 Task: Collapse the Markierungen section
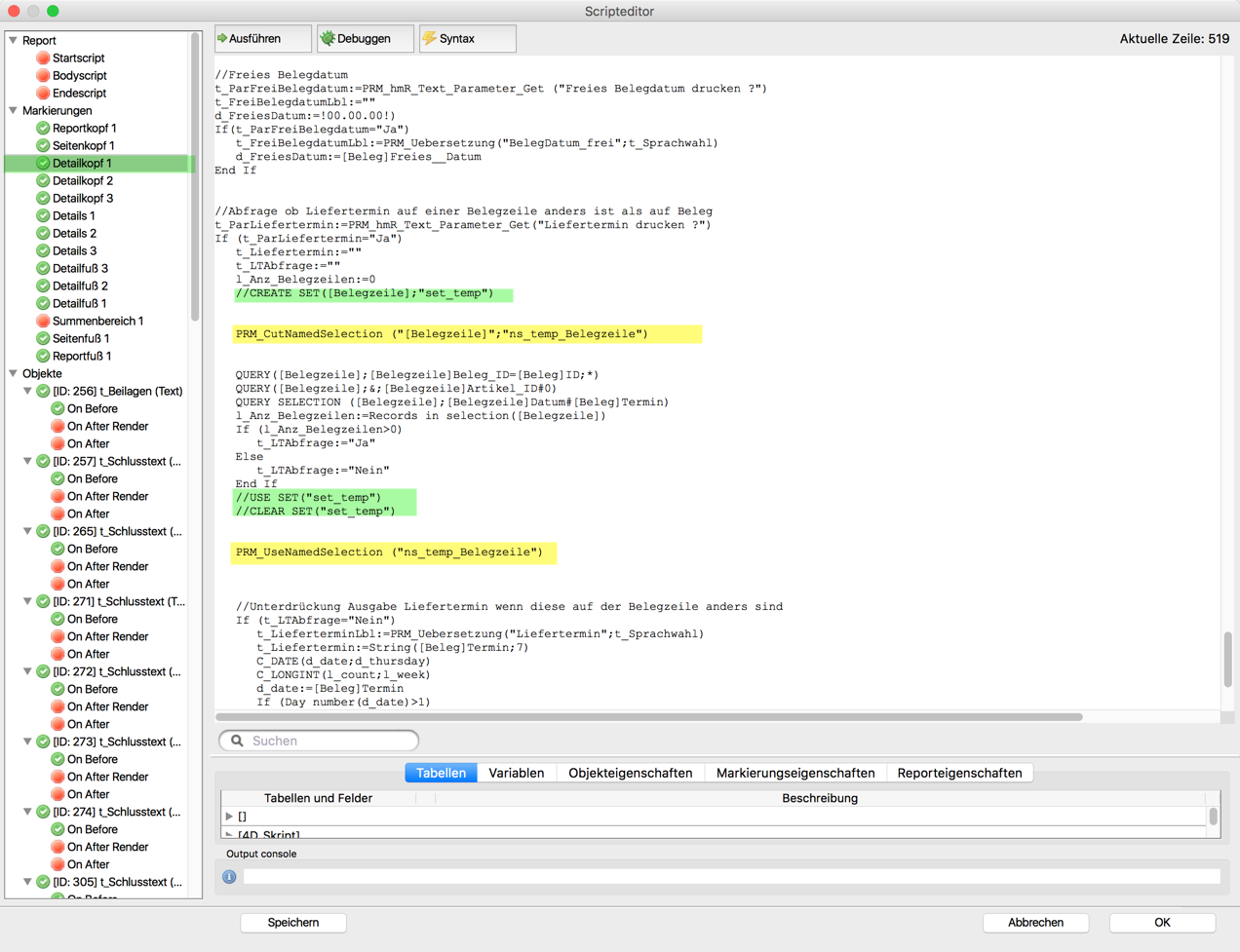(14, 111)
